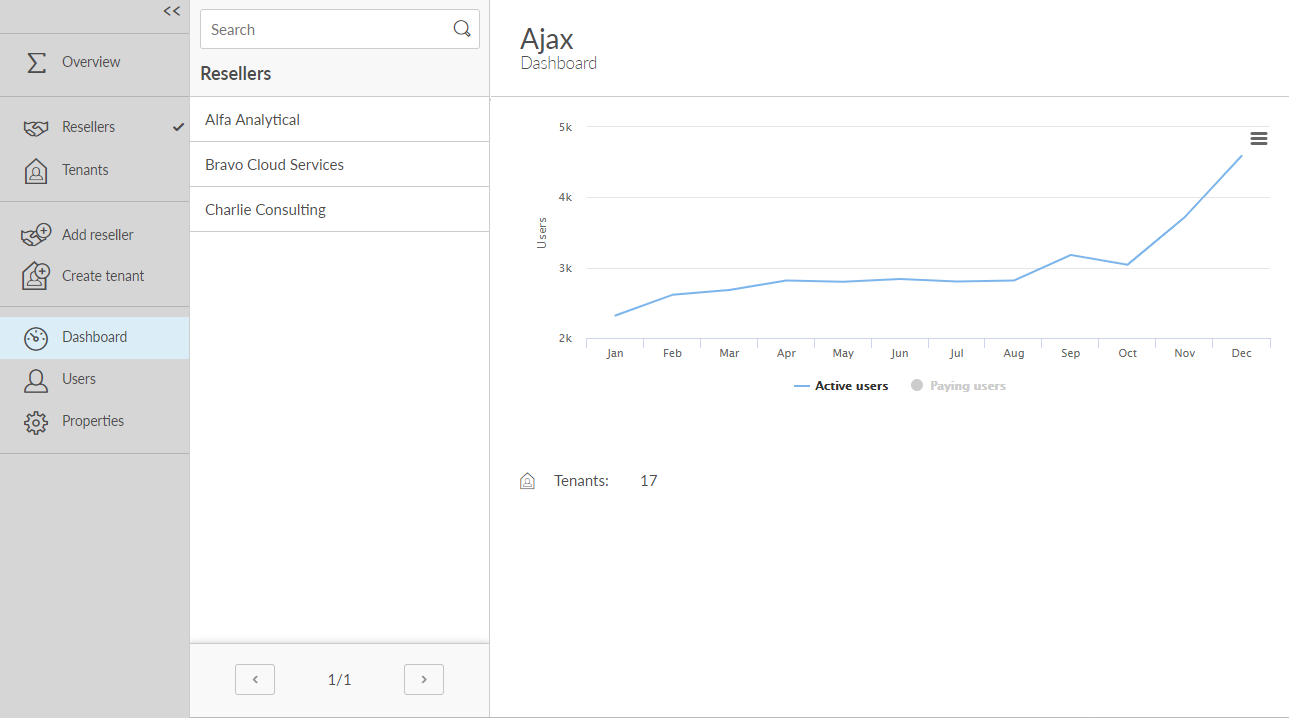Screen dimensions: 1289x718
Task: Click the Dashboard gauge icon
Action: coord(36,338)
